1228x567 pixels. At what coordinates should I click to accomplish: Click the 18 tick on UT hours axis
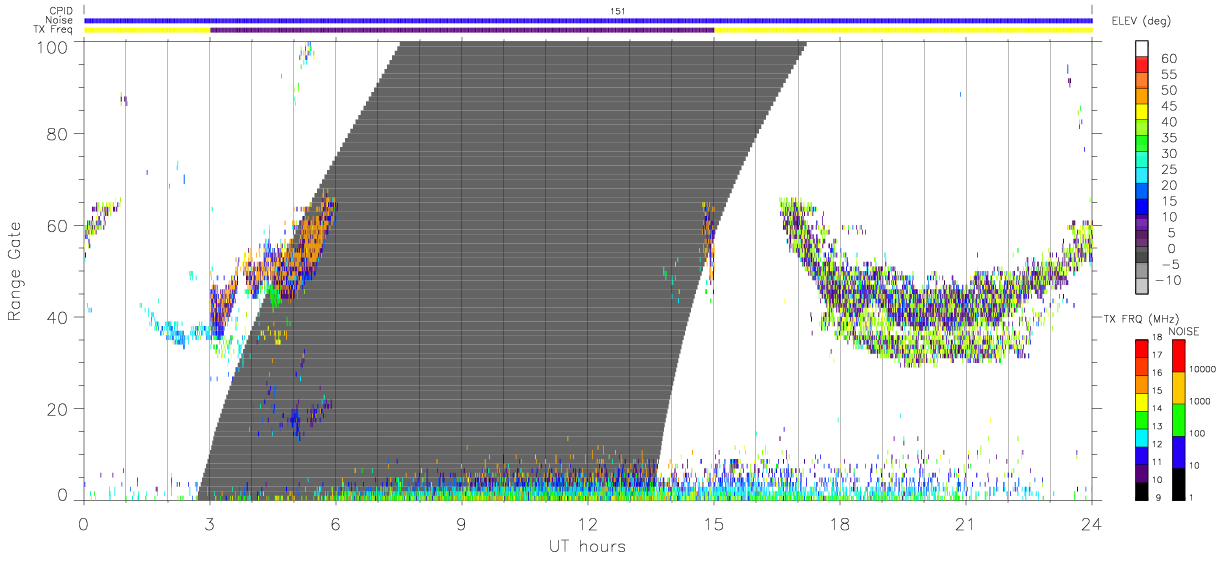[840, 523]
